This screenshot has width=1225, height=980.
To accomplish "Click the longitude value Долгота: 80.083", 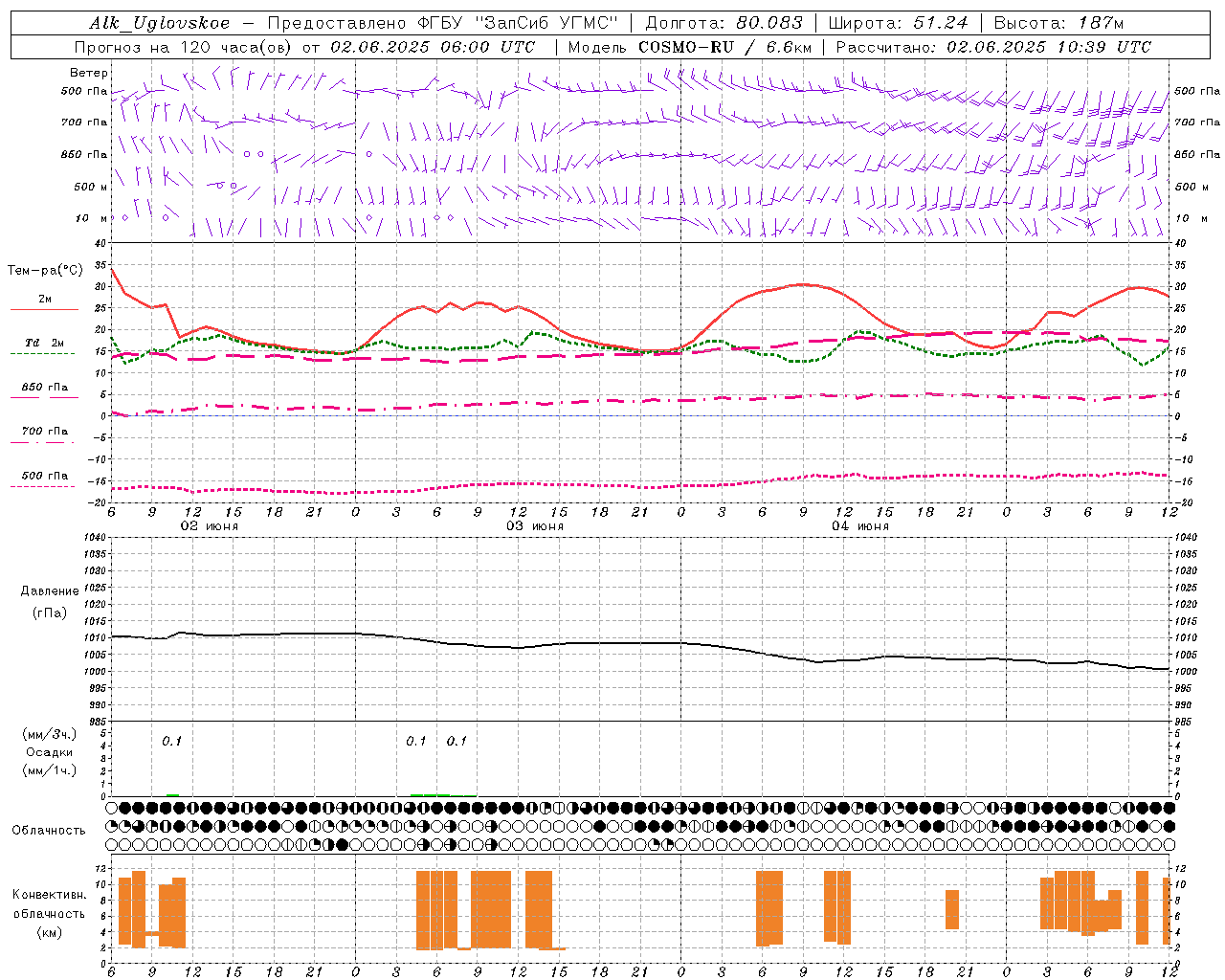I will coord(724,23).
